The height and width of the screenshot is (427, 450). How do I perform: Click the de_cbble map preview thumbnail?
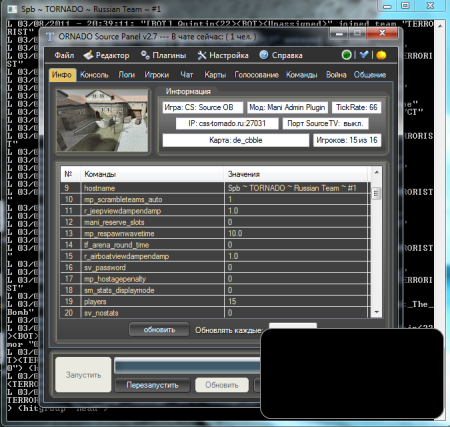(x=102, y=121)
